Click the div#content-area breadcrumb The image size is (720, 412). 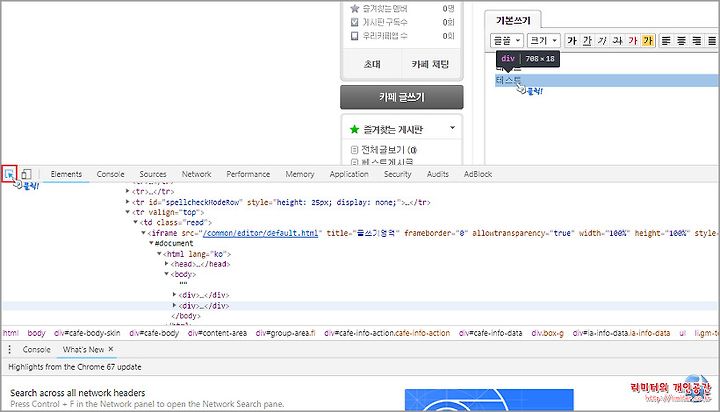pyautogui.click(x=217, y=333)
